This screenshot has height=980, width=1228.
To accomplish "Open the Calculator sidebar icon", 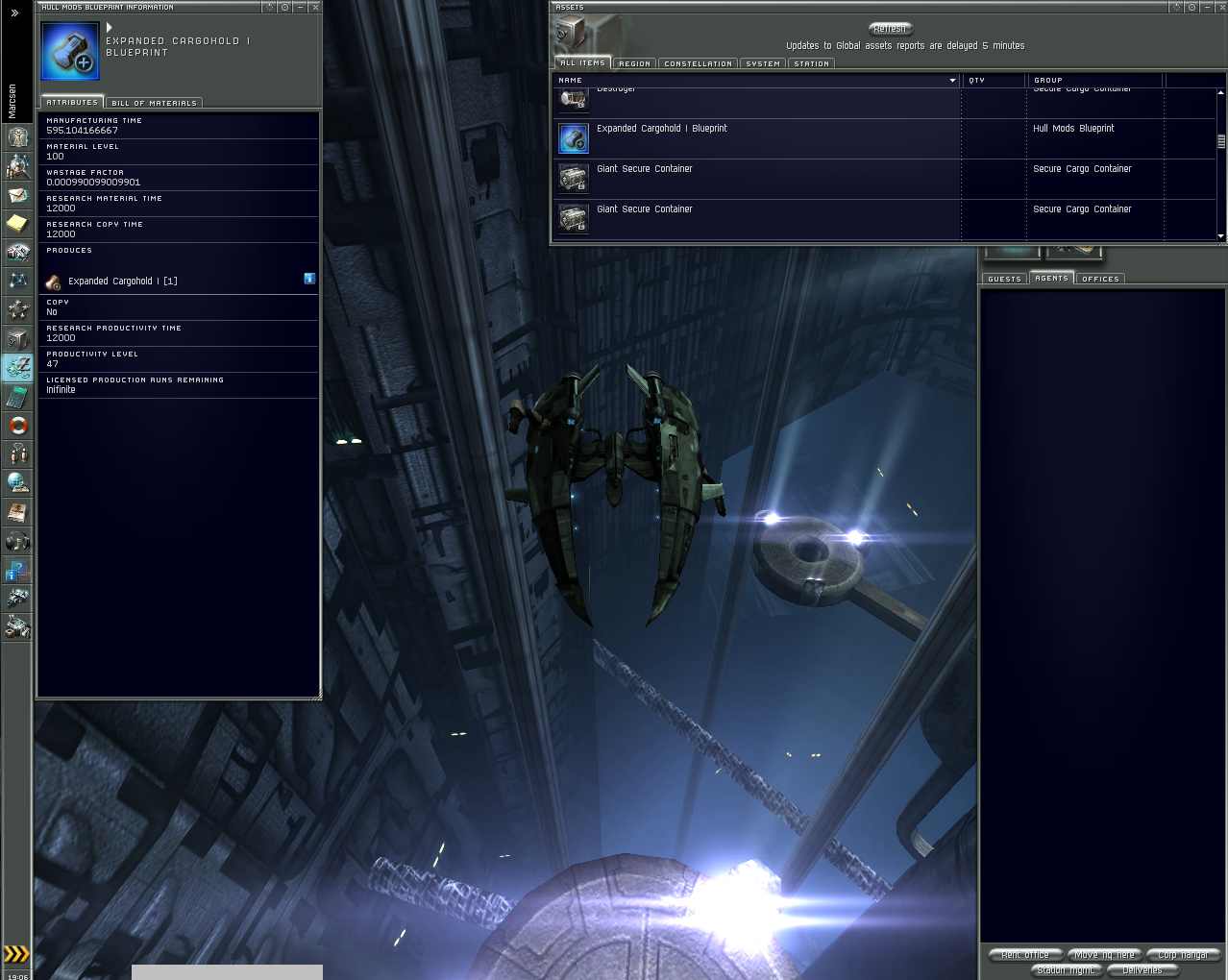I will coord(17,397).
